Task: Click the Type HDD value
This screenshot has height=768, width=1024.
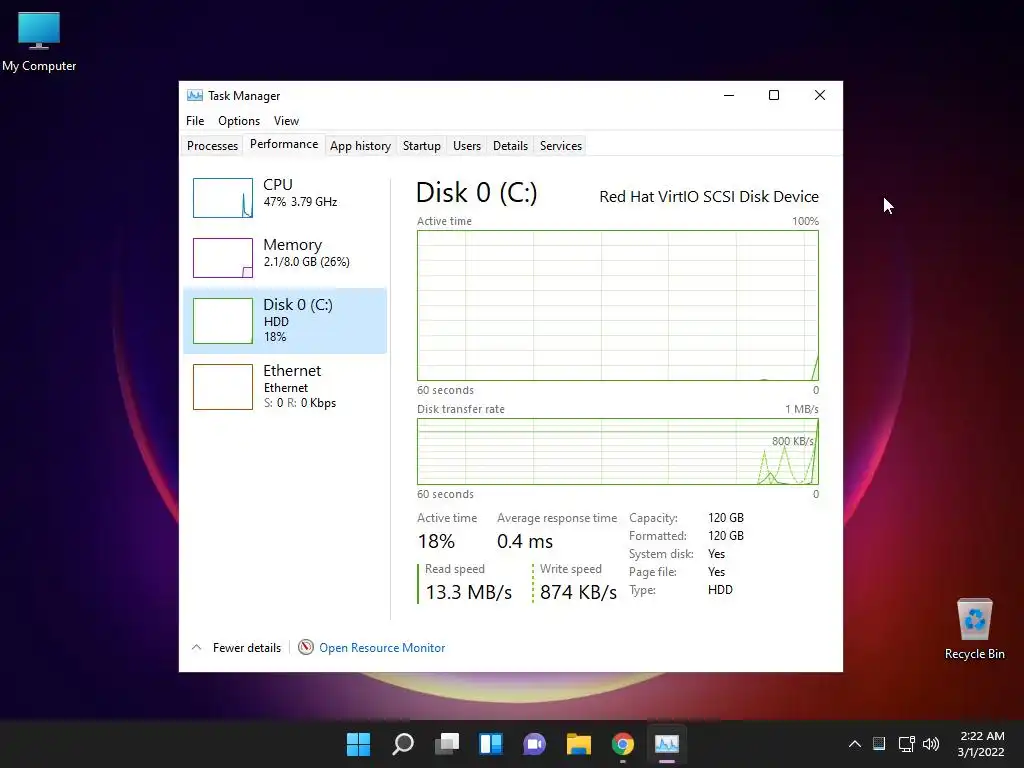Action: pos(720,590)
